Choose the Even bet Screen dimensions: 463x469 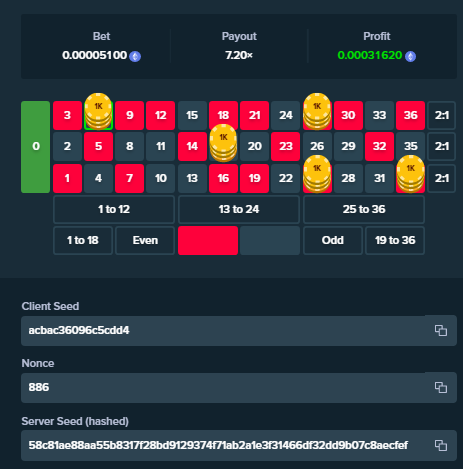(145, 240)
